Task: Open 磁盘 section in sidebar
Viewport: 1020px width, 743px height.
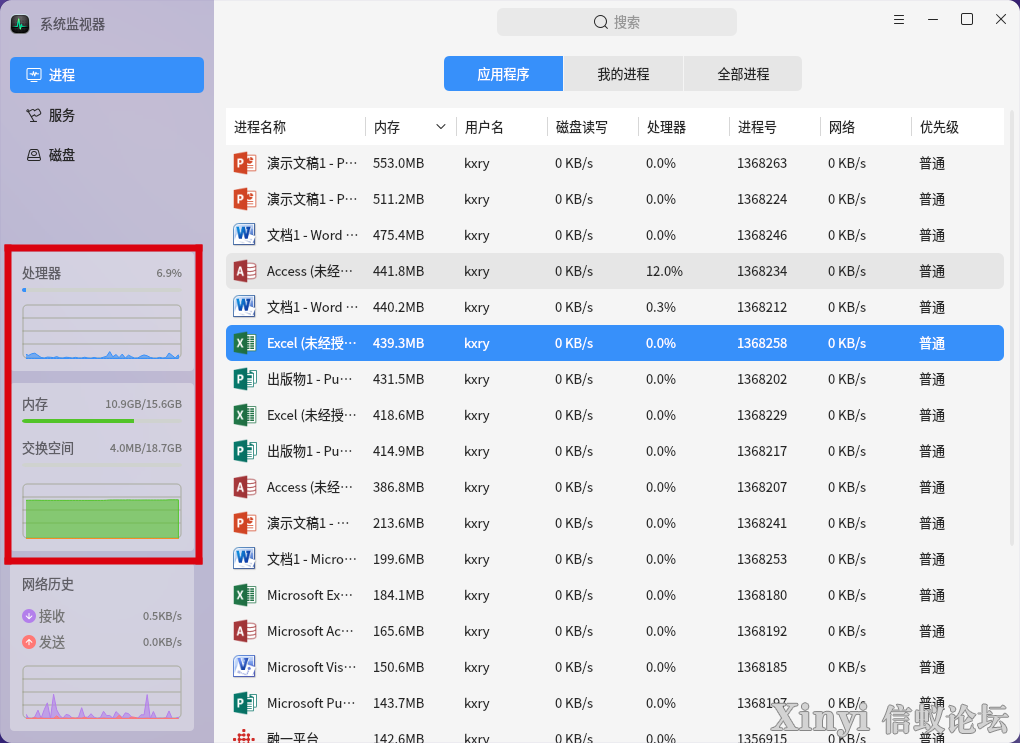Action: [107, 155]
